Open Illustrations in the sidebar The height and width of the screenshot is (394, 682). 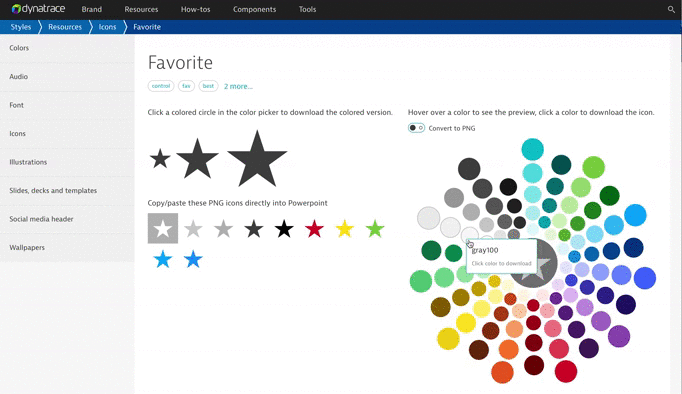[x=67, y=162]
